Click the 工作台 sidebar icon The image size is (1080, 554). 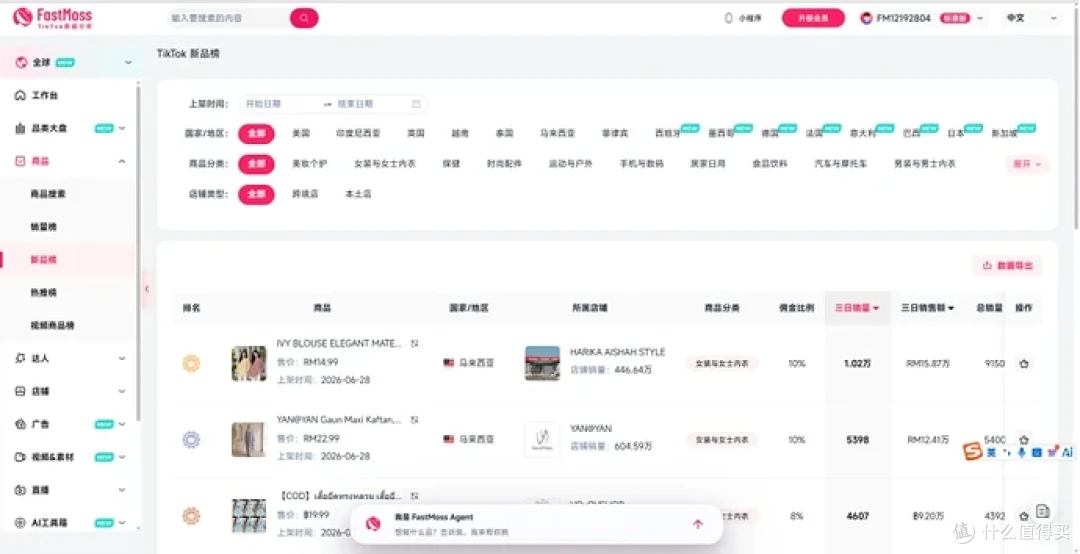tap(20, 96)
